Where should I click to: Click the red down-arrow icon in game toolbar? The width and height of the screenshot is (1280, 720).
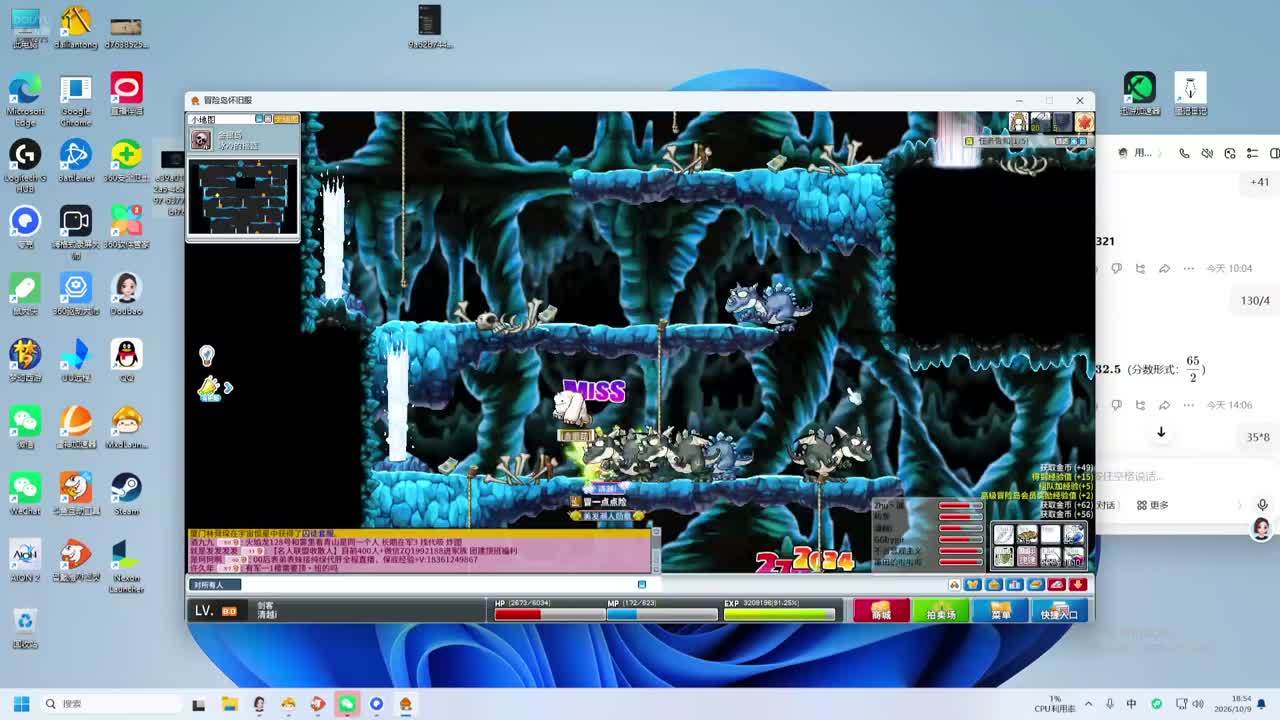pyautogui.click(x=1078, y=584)
